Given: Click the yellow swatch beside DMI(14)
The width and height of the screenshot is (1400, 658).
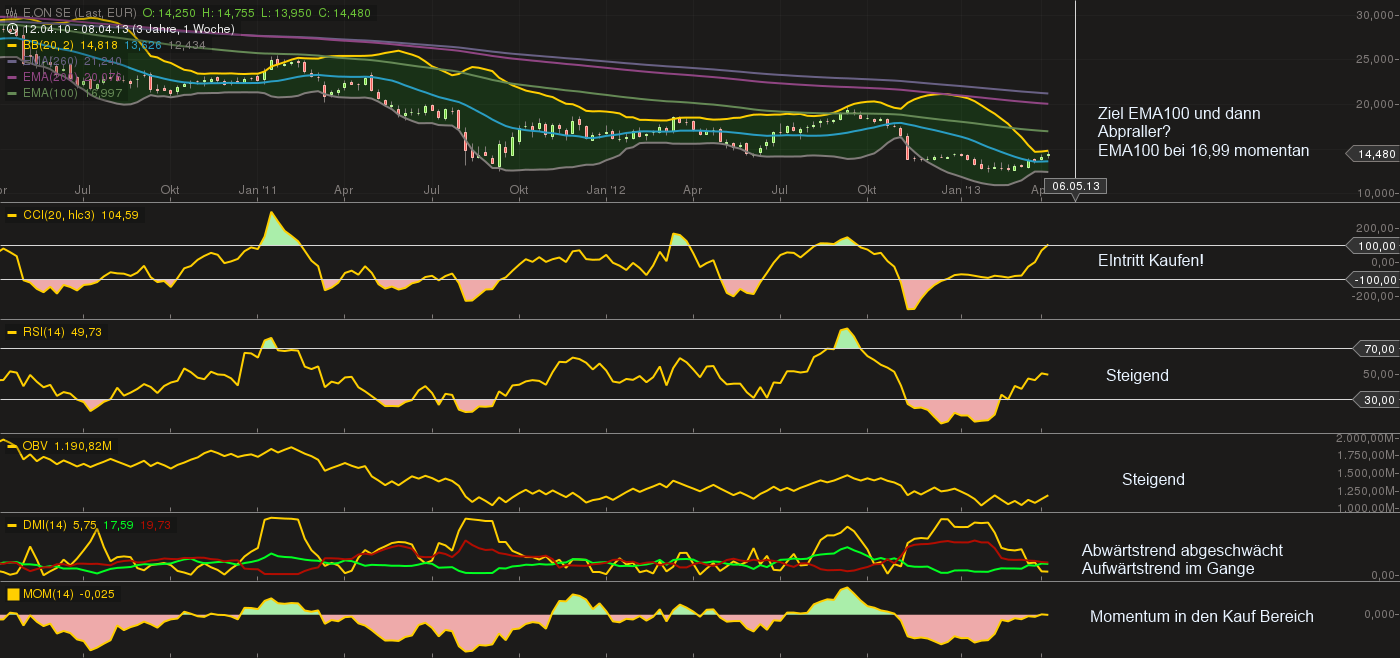Looking at the screenshot, I should 12,524.
